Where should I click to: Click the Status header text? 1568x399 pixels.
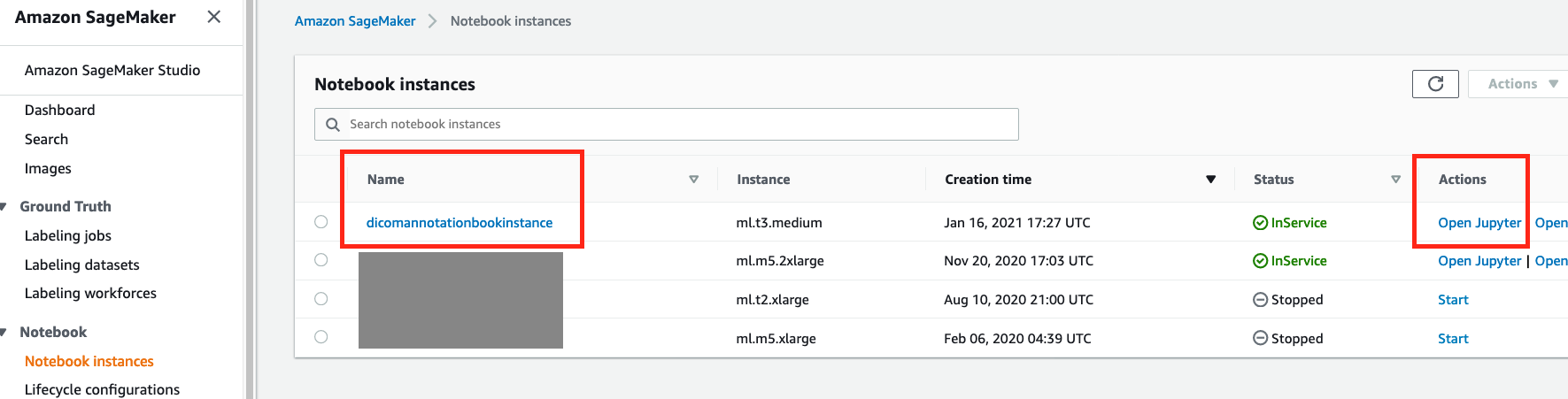1273,180
